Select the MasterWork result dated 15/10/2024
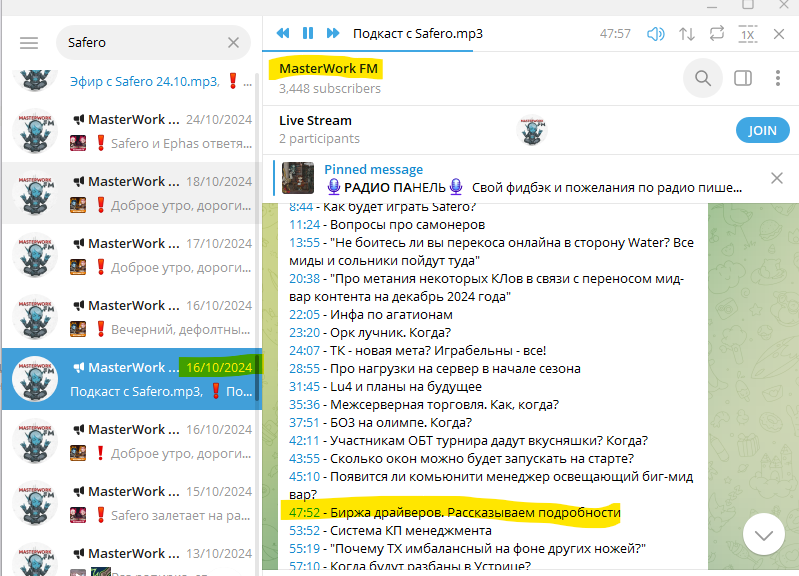 click(130, 503)
